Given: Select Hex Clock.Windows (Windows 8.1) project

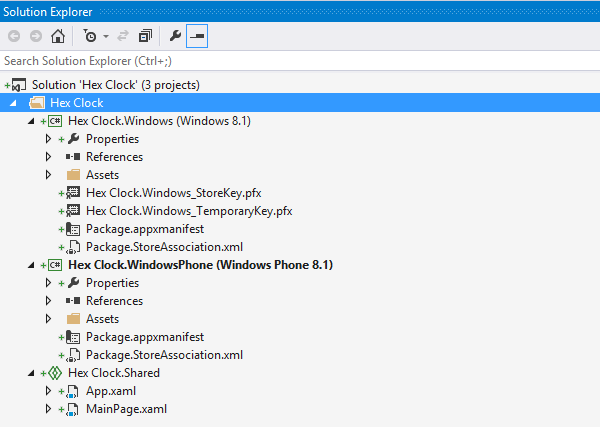Looking at the screenshot, I should click(x=159, y=121).
